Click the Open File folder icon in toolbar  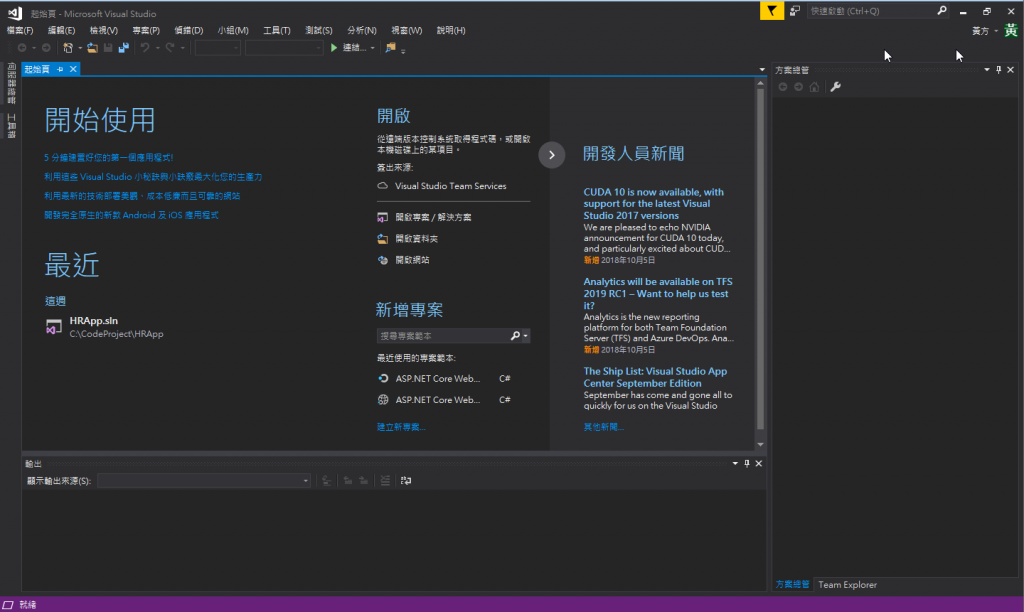click(92, 48)
